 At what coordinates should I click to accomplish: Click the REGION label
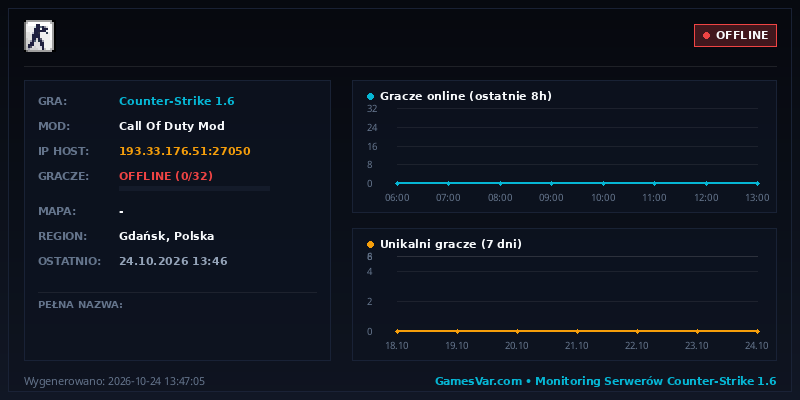[x=62, y=236]
